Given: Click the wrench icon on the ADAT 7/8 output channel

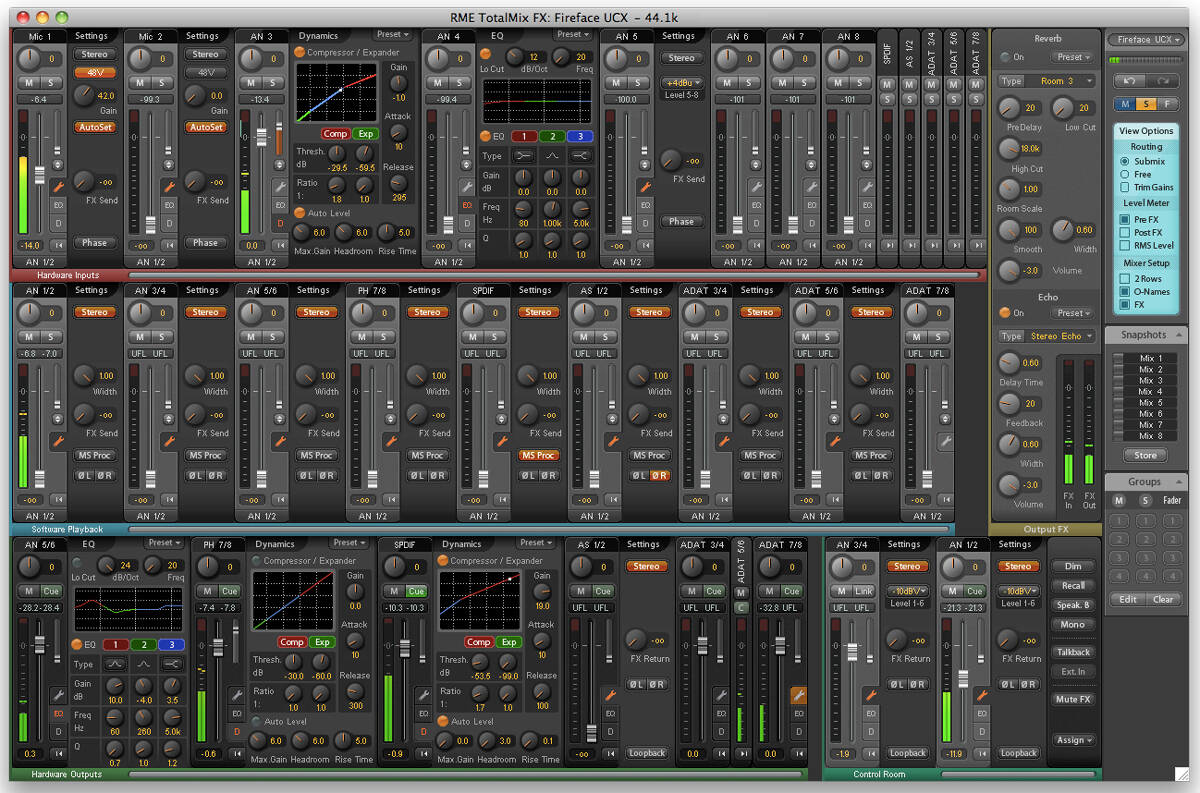Looking at the screenshot, I should point(801,692).
